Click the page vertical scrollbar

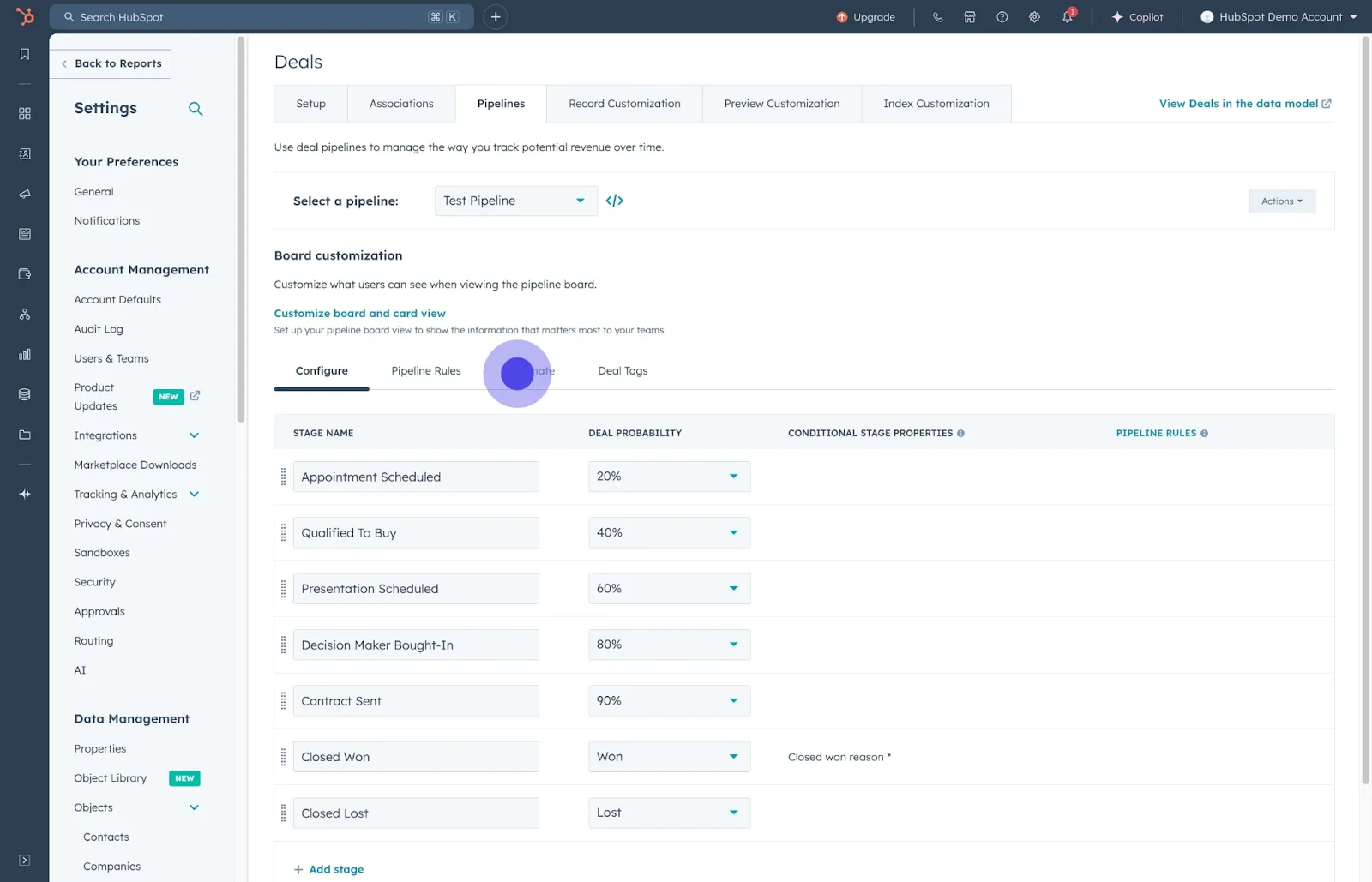coord(1366,411)
